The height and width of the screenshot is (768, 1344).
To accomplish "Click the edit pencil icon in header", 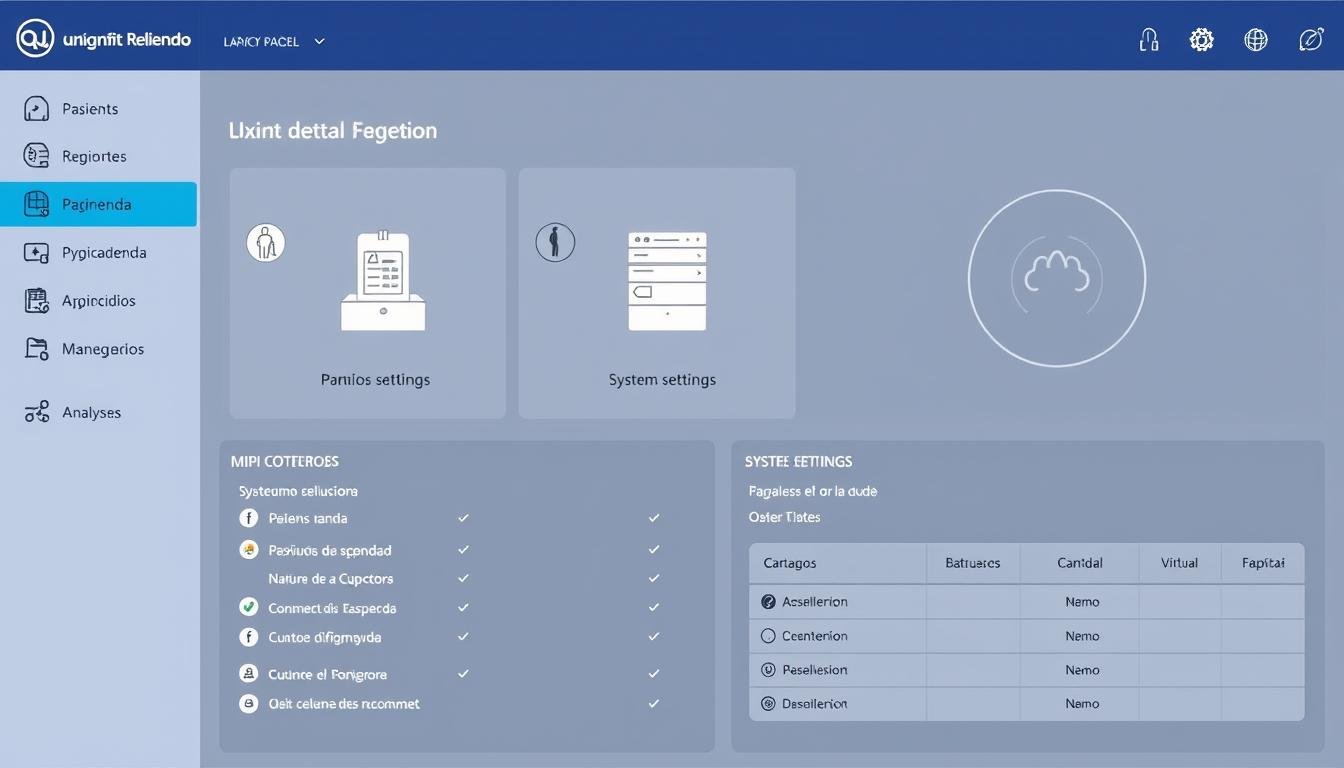I will [x=1310, y=40].
